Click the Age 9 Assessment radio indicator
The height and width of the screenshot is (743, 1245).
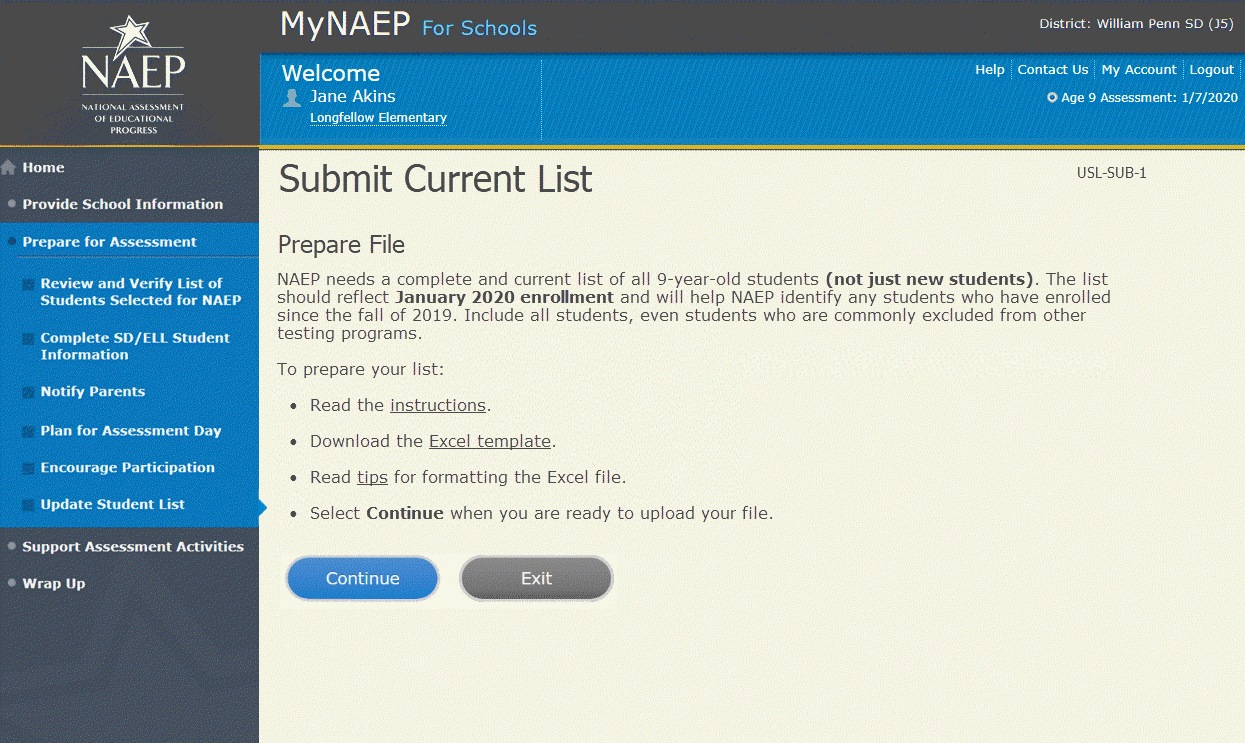[1052, 98]
